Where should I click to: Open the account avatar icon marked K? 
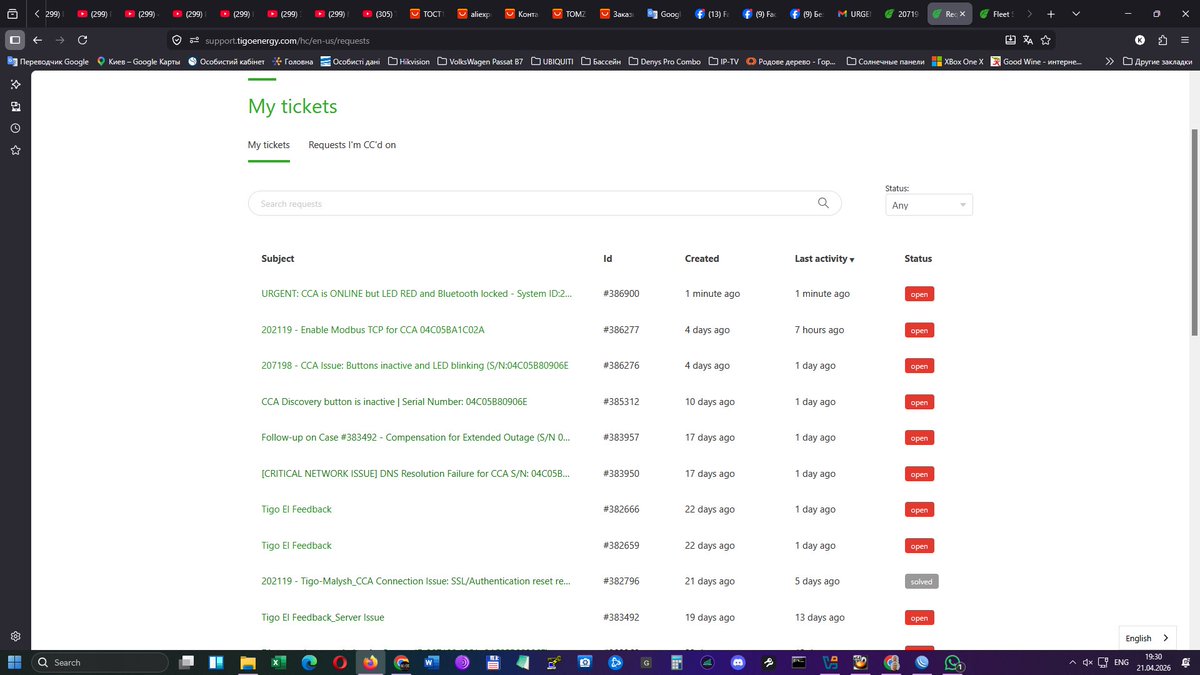pyautogui.click(x=1140, y=40)
